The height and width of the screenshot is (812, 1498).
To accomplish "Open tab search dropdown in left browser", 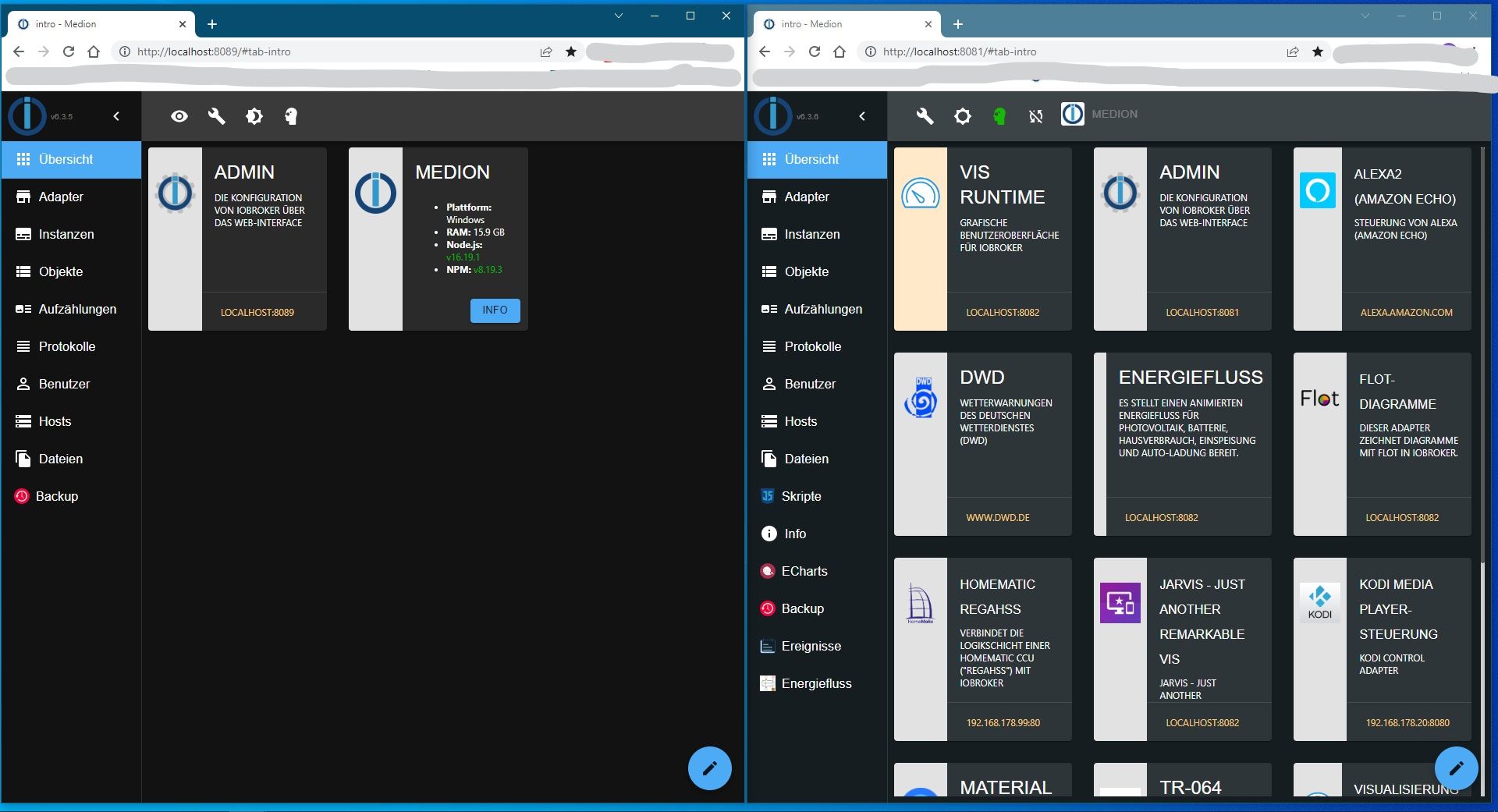I will coord(619,16).
